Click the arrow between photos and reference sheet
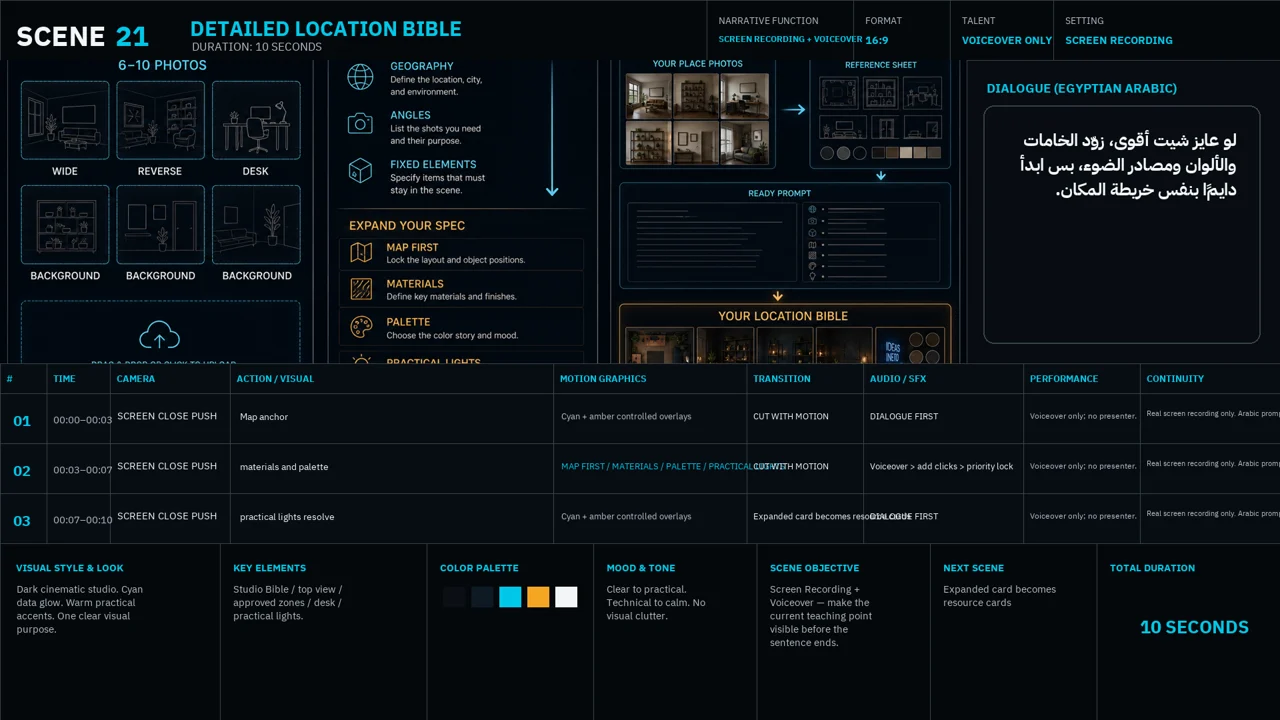The image size is (1280, 720). (x=794, y=110)
